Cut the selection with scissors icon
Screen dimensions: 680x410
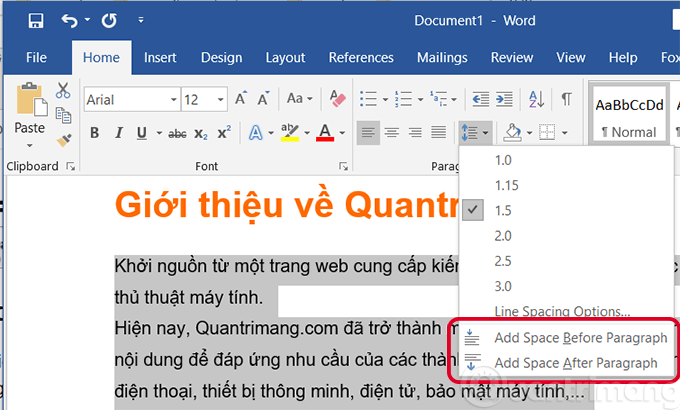[63, 90]
